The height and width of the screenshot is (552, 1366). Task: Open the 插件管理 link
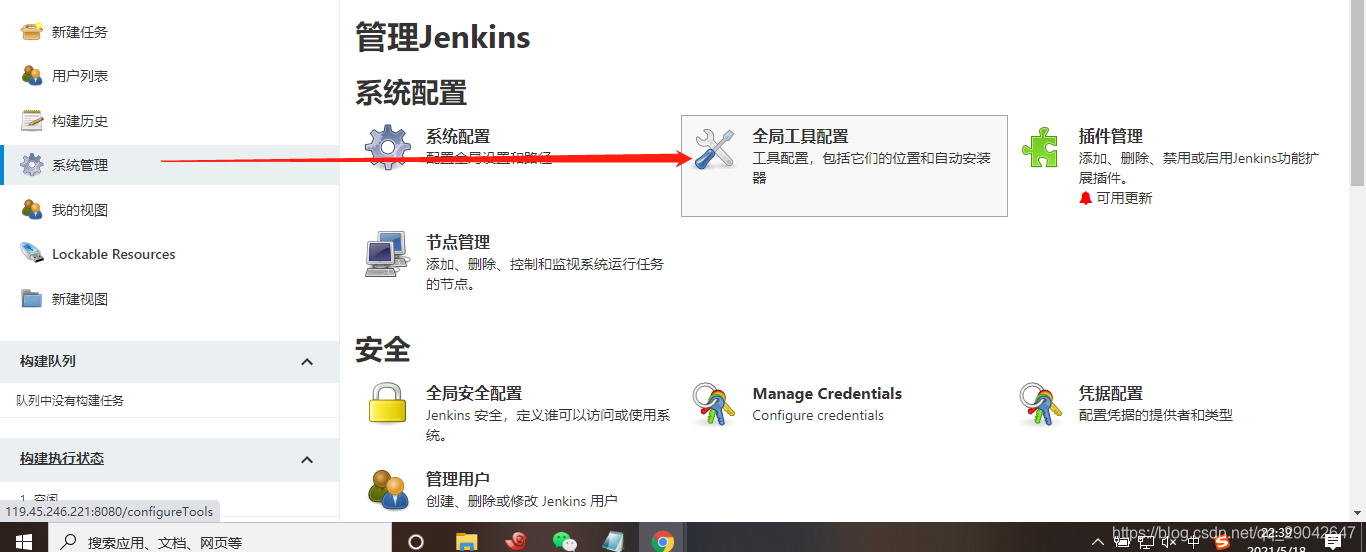pyautogui.click(x=1111, y=136)
